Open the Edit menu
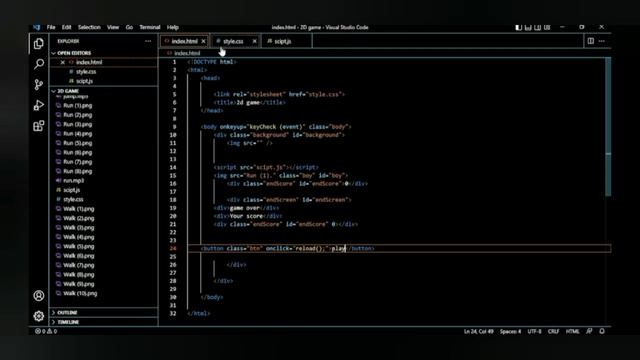This screenshot has width=640, height=360. (x=67, y=27)
